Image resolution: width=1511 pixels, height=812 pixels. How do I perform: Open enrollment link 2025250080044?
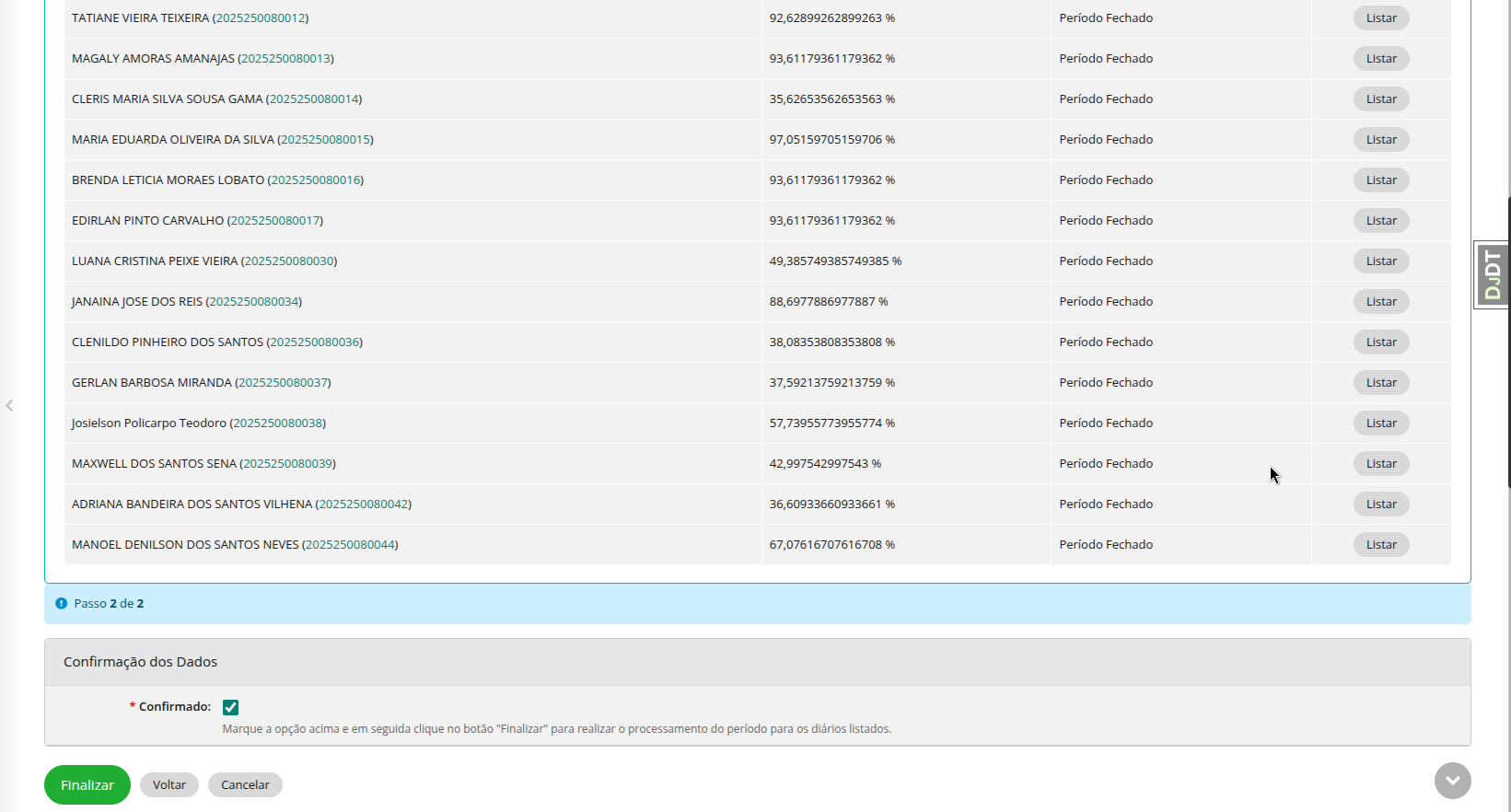point(350,544)
